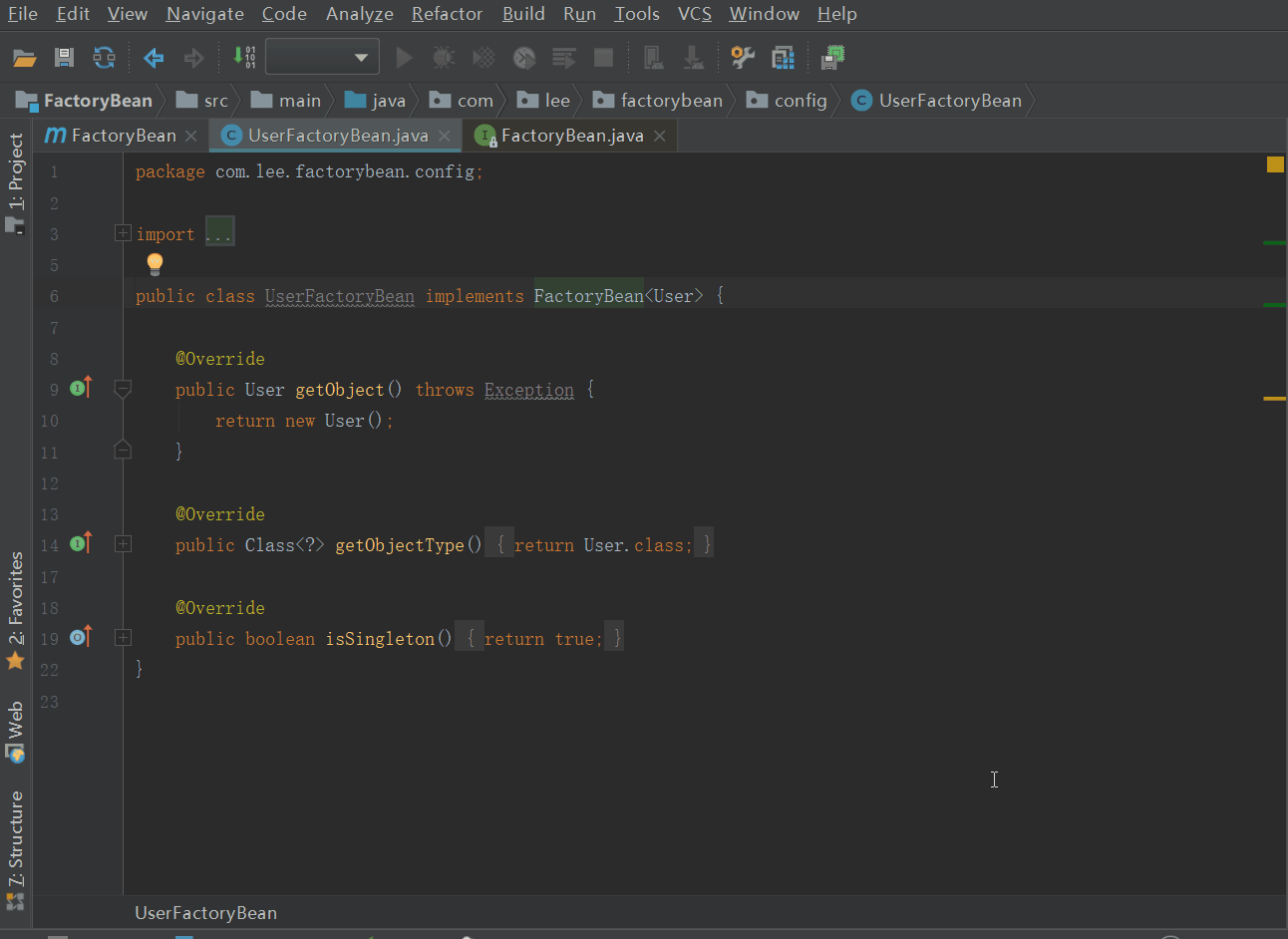Open Settings via the wrench icon
The height and width of the screenshot is (939, 1288).
pyautogui.click(x=743, y=58)
